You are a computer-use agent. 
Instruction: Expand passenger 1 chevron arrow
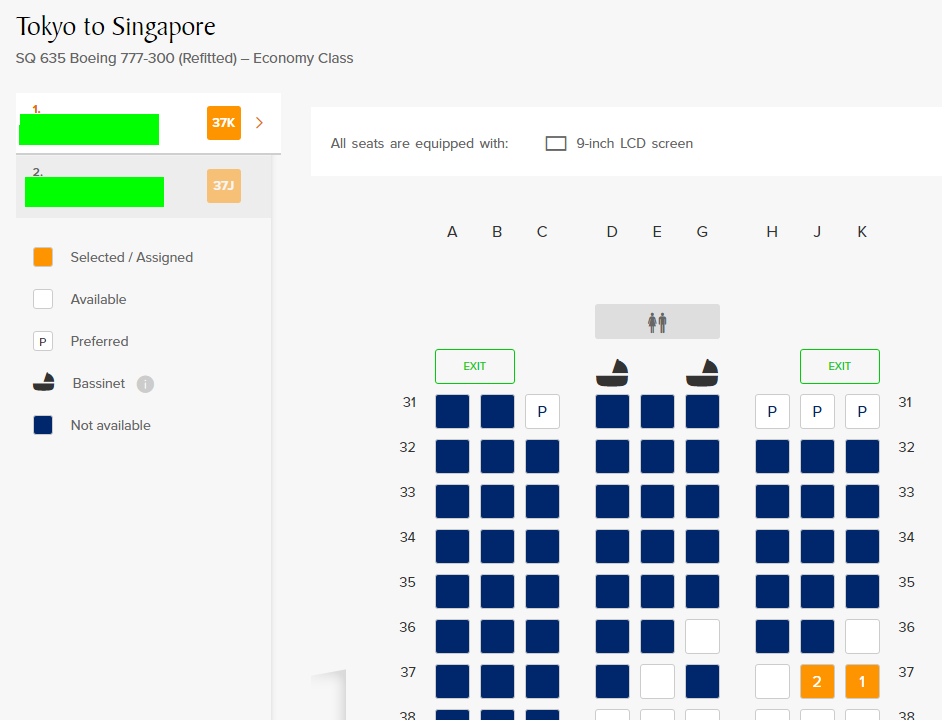tap(260, 123)
